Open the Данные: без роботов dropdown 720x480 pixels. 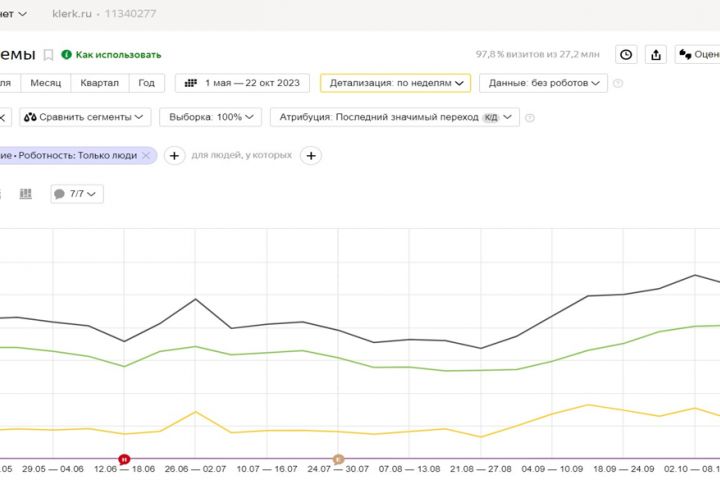[543, 84]
